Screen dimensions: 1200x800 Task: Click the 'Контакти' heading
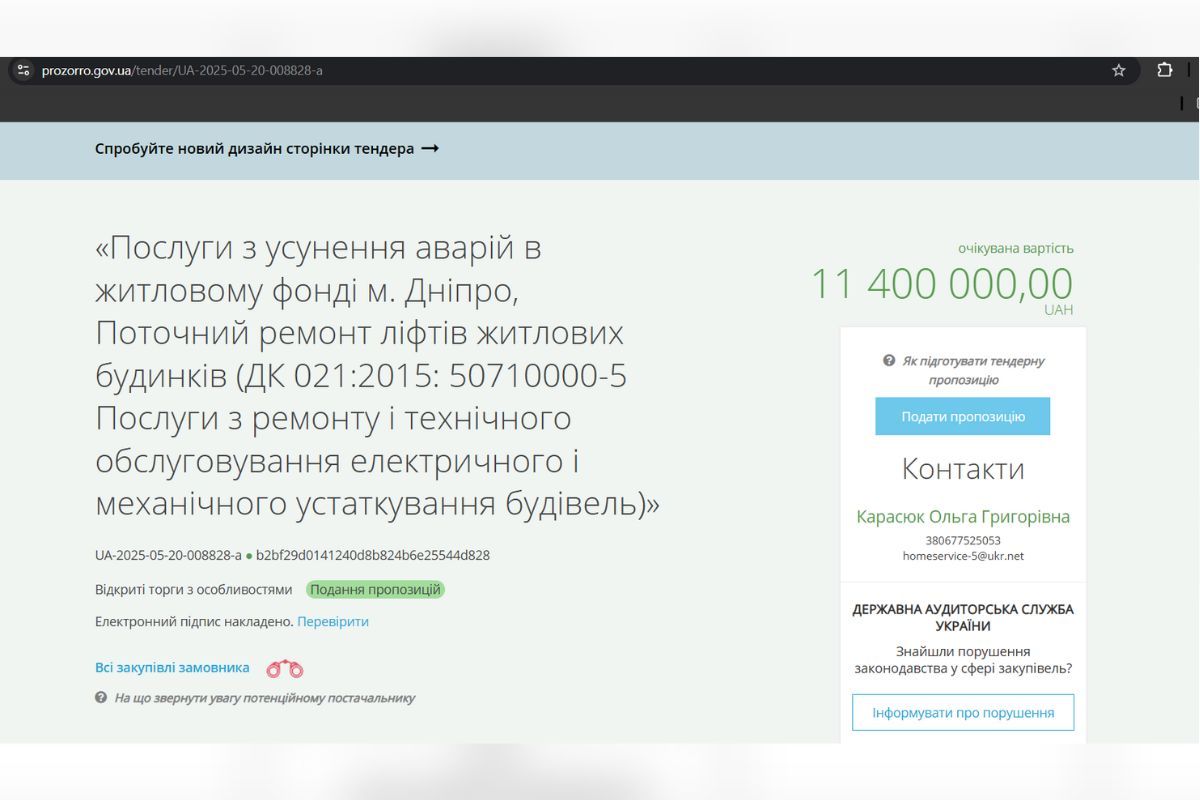pyautogui.click(x=963, y=469)
